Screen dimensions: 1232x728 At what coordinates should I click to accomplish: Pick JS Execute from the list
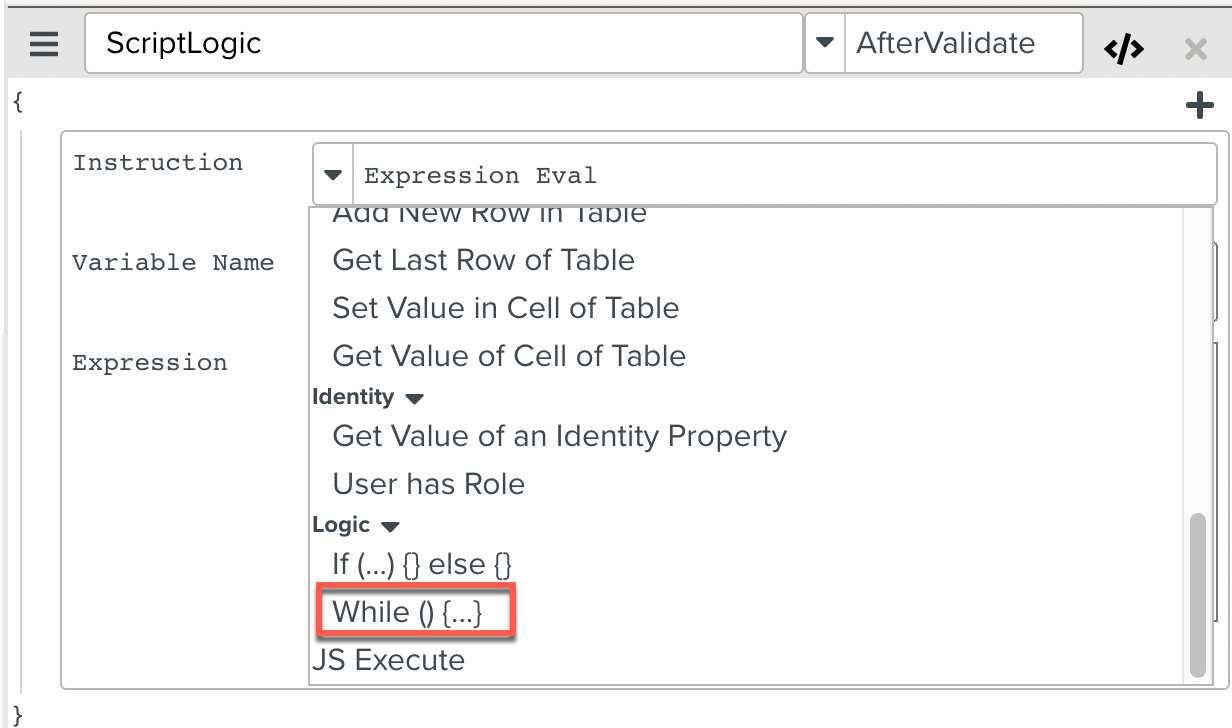[x=389, y=660]
